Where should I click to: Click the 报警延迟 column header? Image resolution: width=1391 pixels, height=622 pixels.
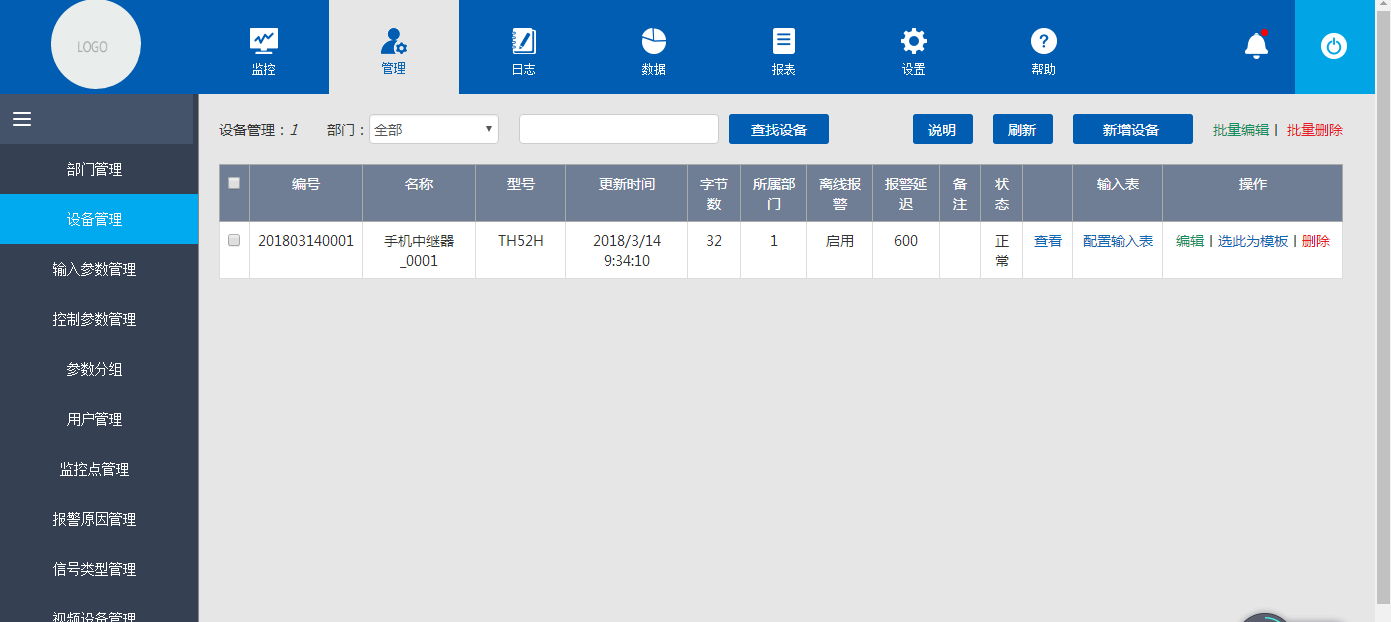(906, 193)
